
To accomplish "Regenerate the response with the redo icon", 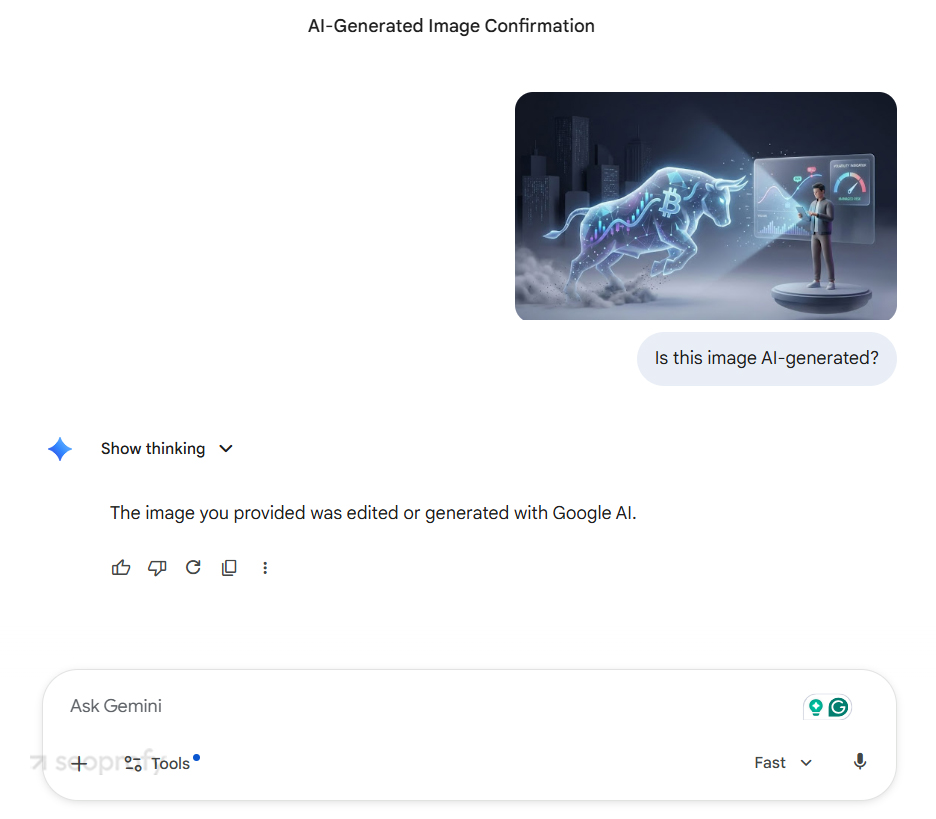I will [x=193, y=567].
